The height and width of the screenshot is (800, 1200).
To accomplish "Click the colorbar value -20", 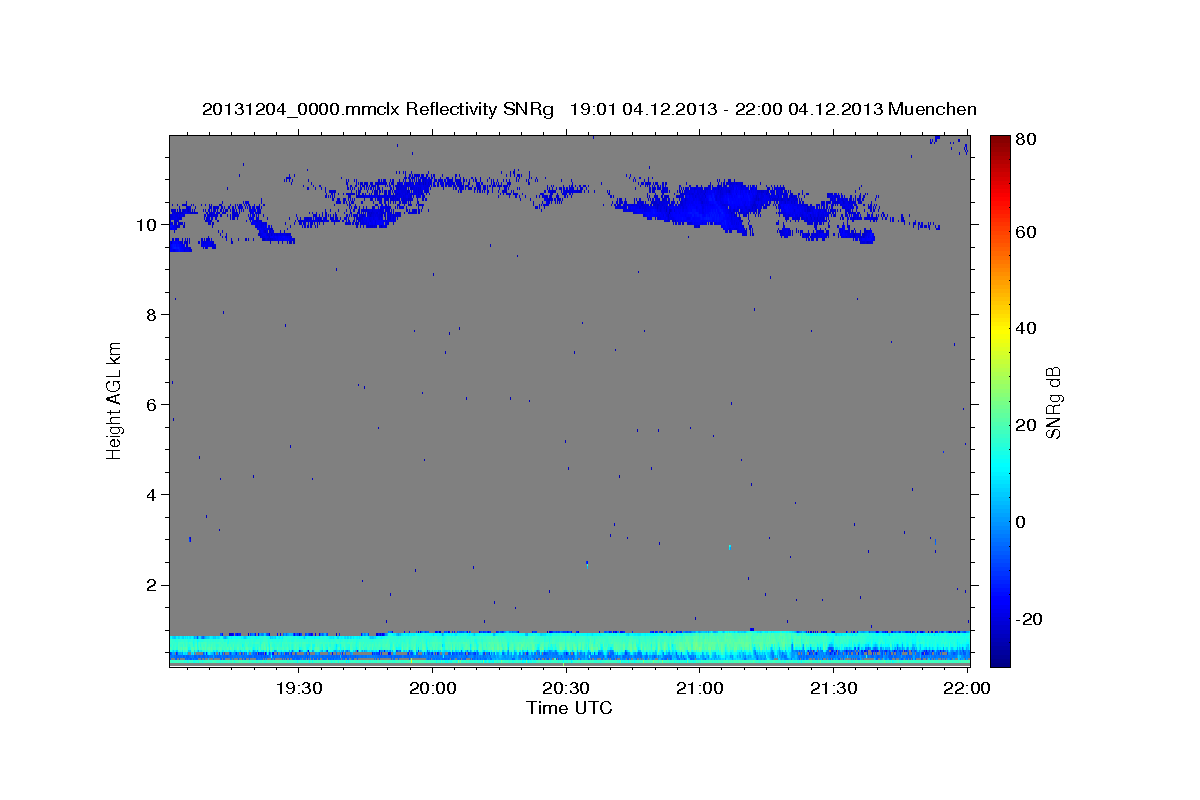I will (1029, 619).
